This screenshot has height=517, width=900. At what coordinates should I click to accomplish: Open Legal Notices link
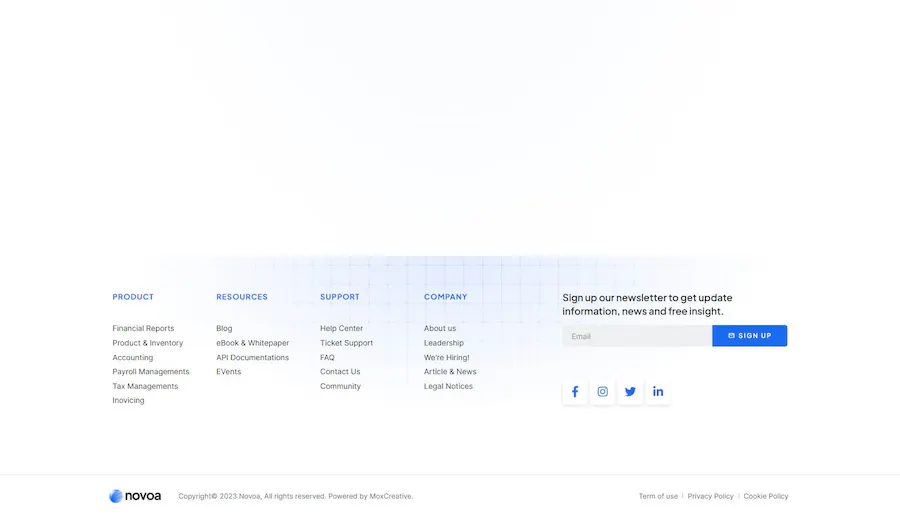448,386
